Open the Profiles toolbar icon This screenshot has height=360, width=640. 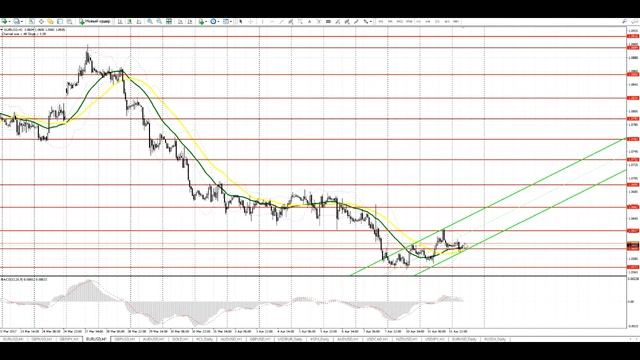point(17,21)
